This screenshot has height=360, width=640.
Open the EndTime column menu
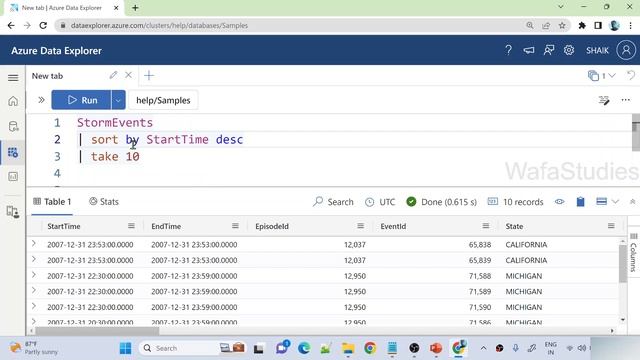tap(235, 226)
